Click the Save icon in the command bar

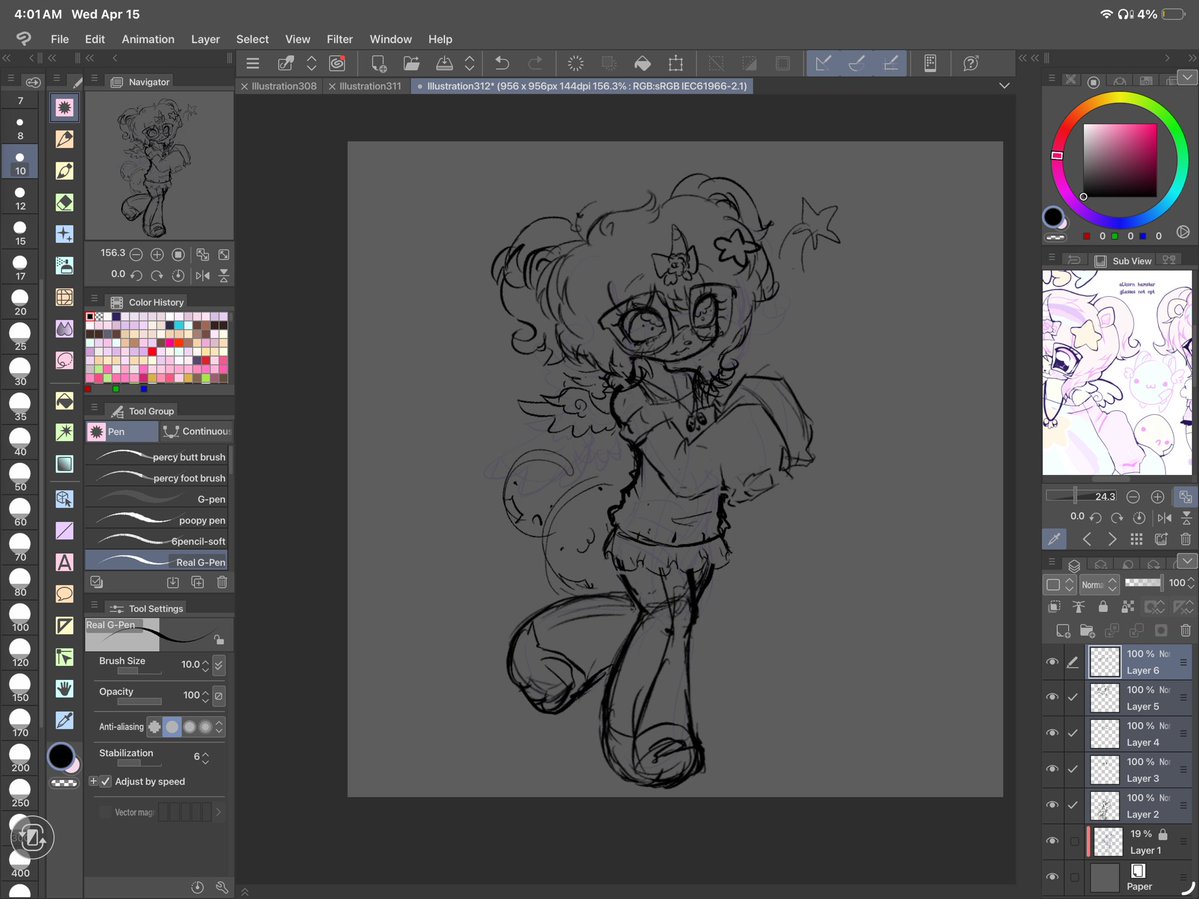click(444, 63)
